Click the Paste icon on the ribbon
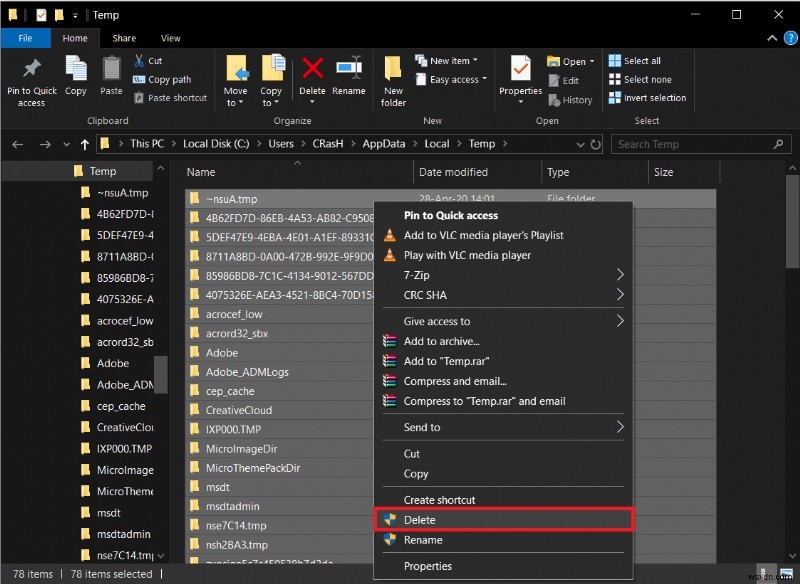The height and width of the screenshot is (584, 800). 110,75
